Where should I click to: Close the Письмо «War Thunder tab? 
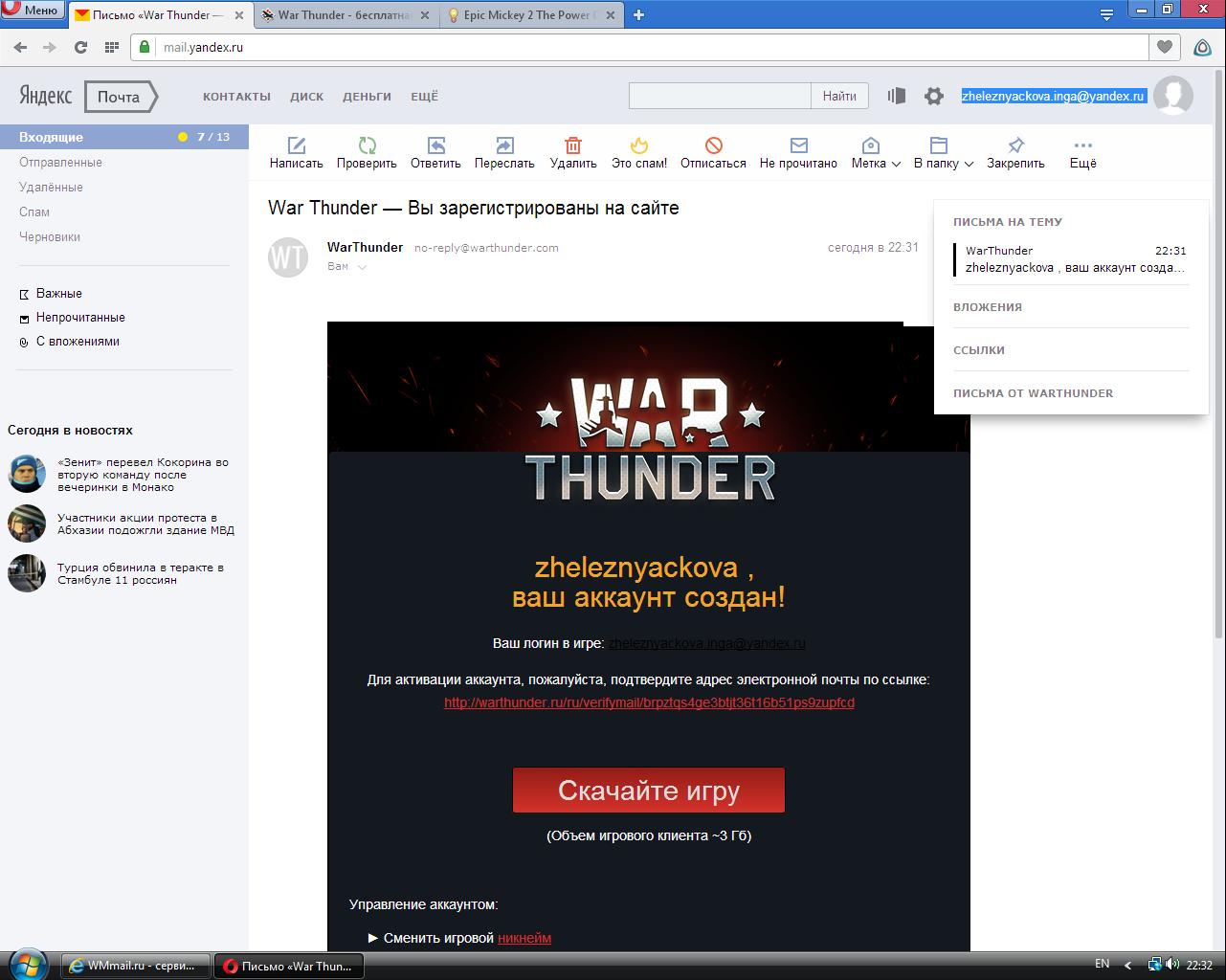(x=238, y=15)
